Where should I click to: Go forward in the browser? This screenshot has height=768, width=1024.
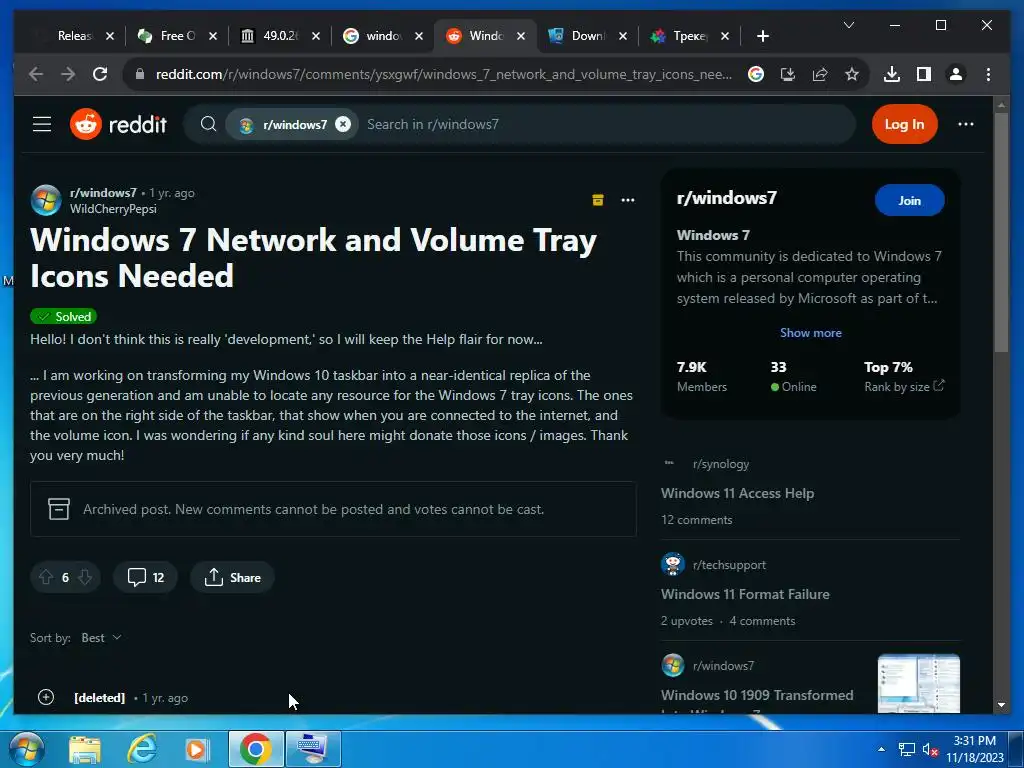(x=68, y=74)
